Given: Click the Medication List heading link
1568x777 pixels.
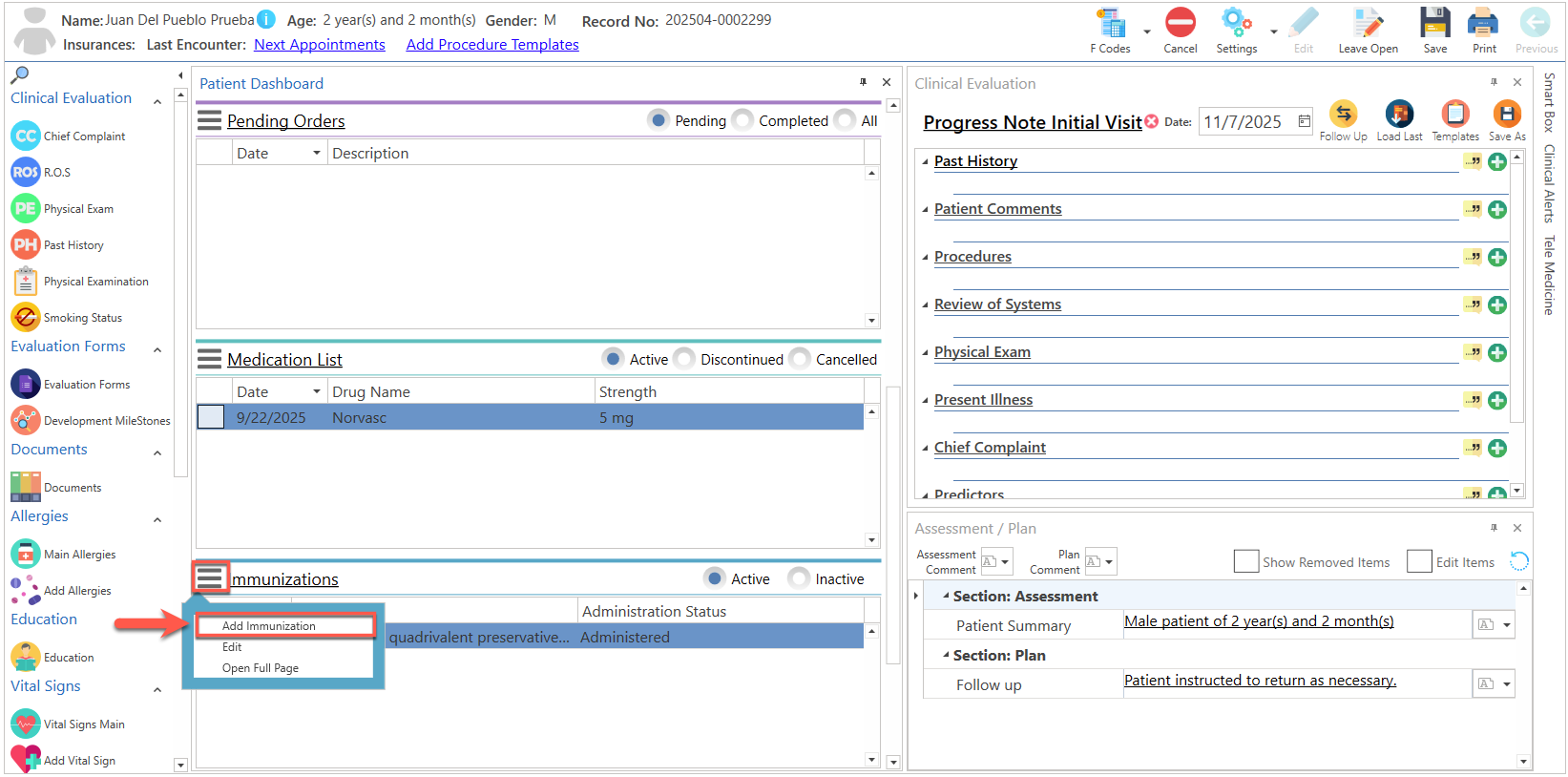Looking at the screenshot, I should tap(284, 360).
